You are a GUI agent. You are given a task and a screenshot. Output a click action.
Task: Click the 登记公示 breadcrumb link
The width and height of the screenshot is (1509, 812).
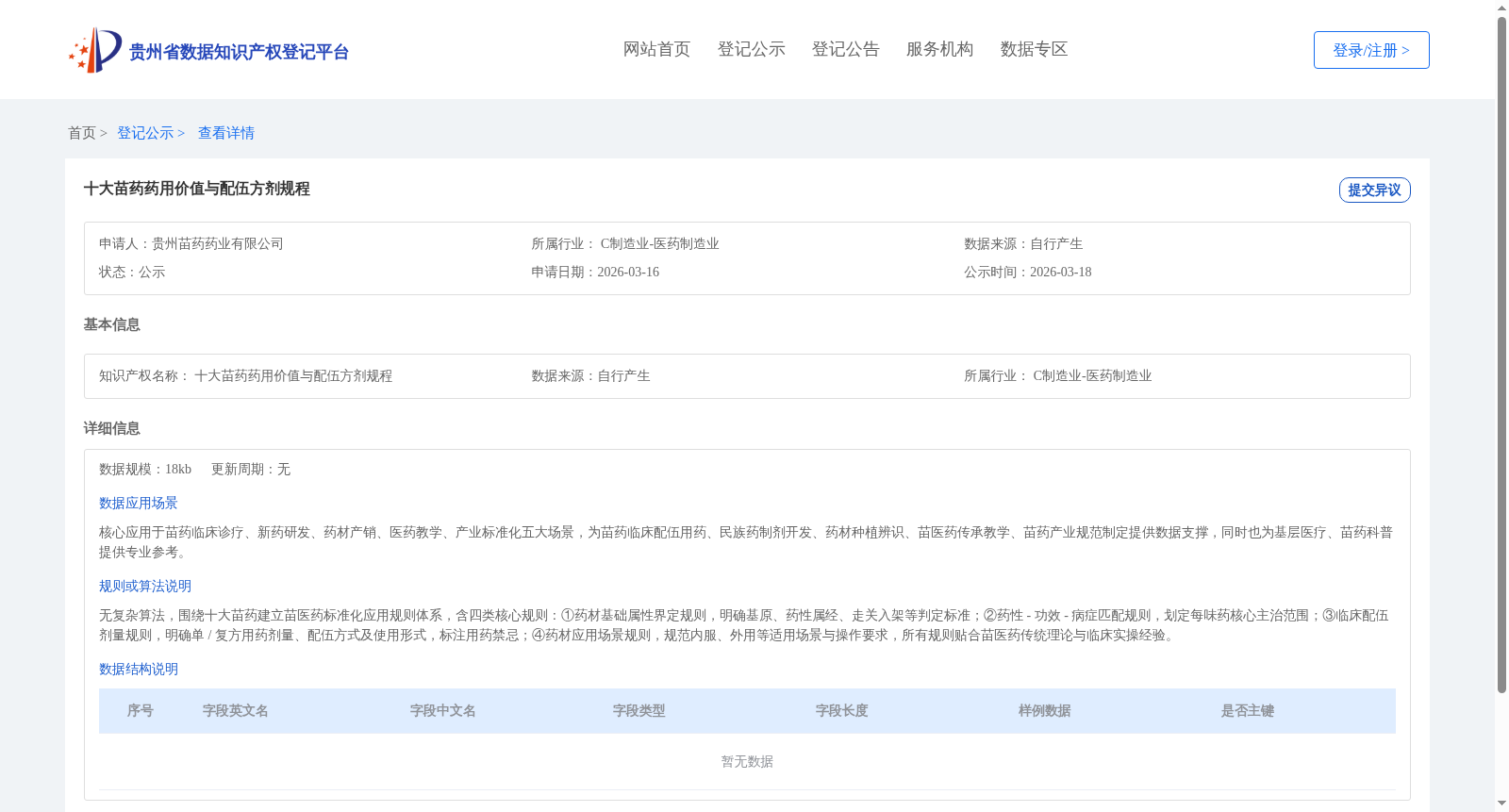coord(145,133)
